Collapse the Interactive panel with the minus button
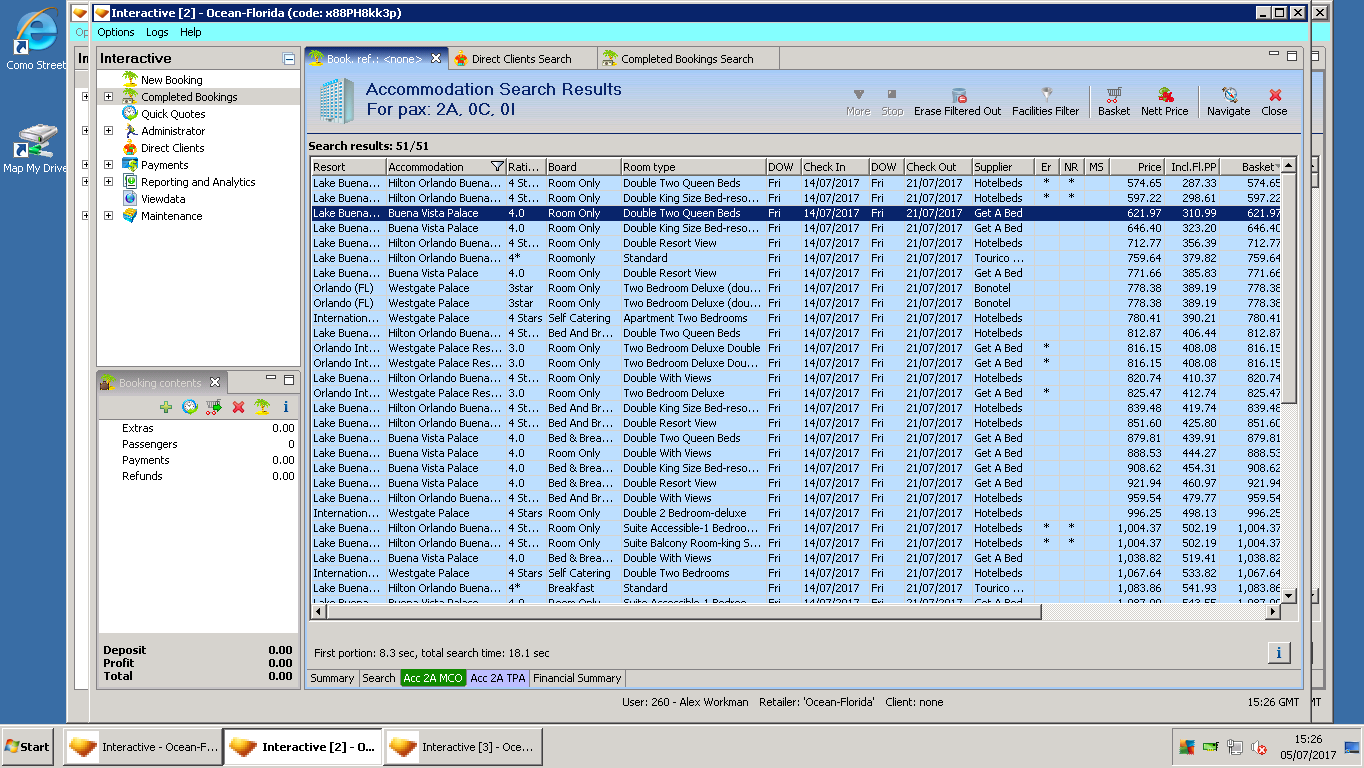The width and height of the screenshot is (1364, 768). click(289, 59)
